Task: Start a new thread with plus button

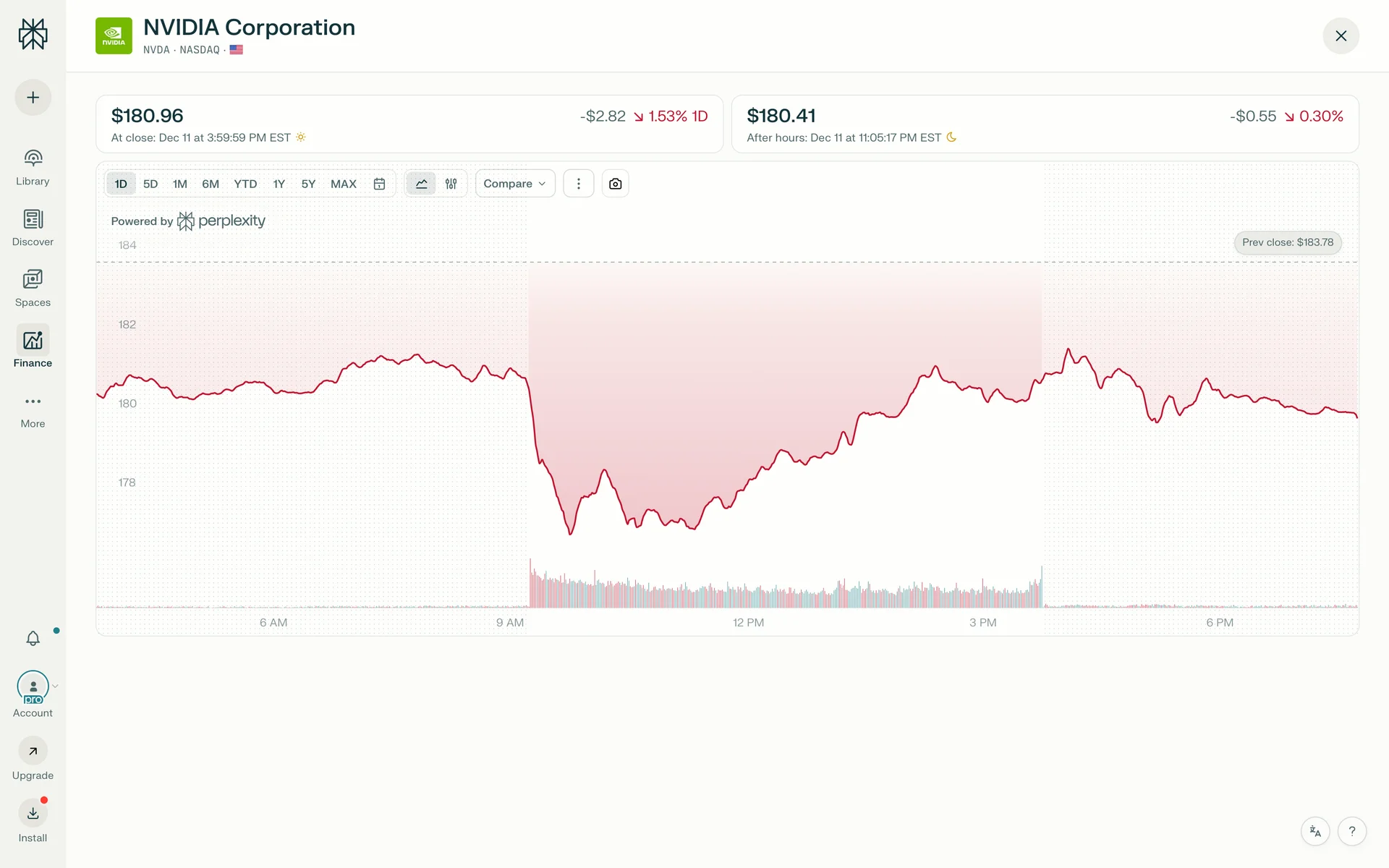Action: pos(33,98)
